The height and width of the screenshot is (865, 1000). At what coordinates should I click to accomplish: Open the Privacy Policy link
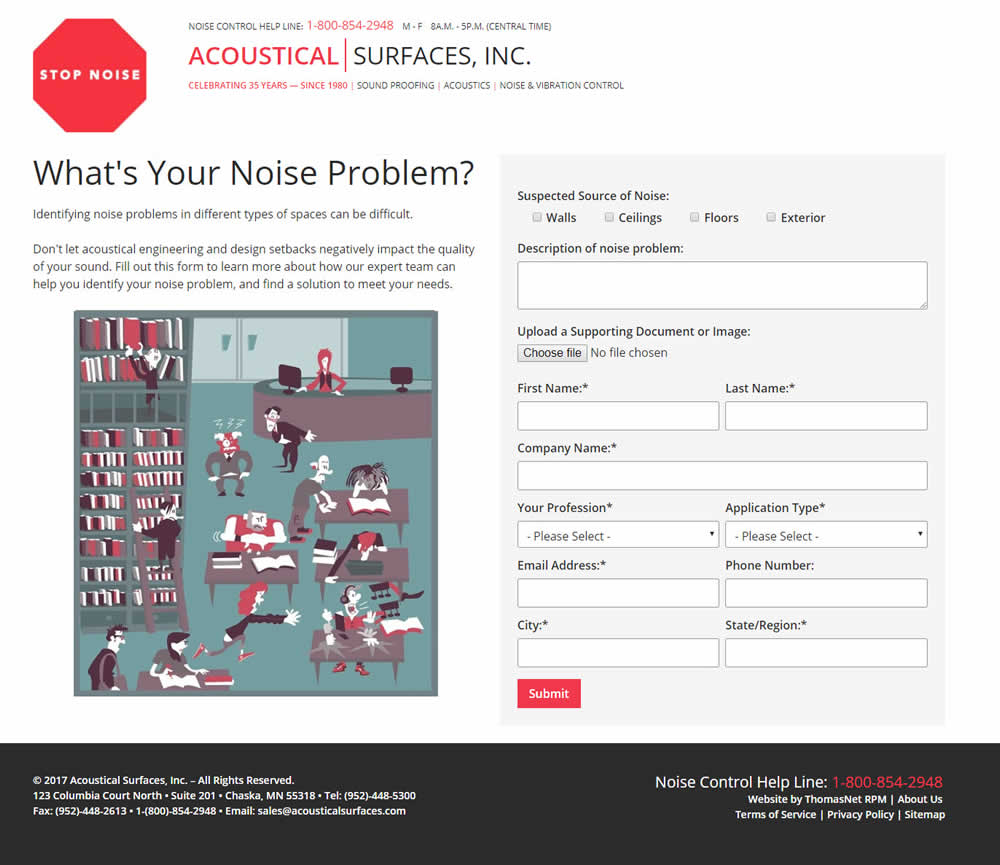click(860, 814)
